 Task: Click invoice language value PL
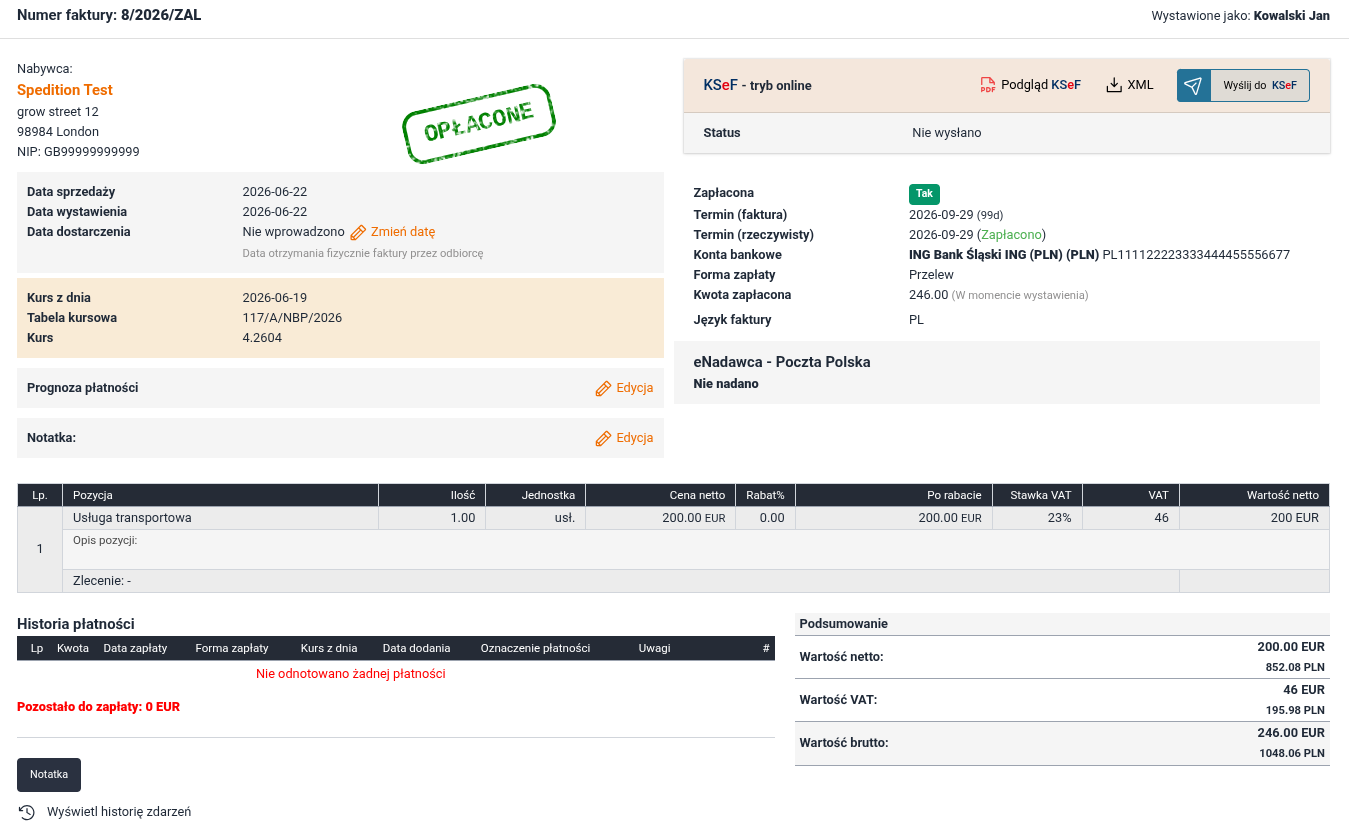tap(916, 320)
